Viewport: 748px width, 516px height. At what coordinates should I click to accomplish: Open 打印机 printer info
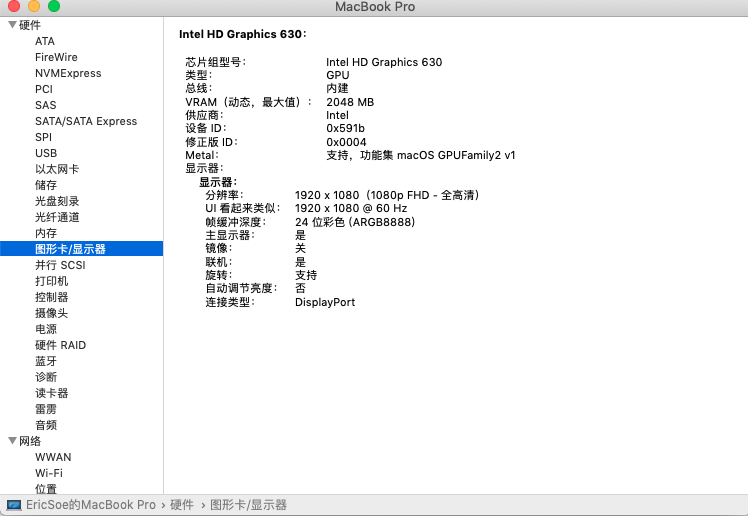coord(52,281)
